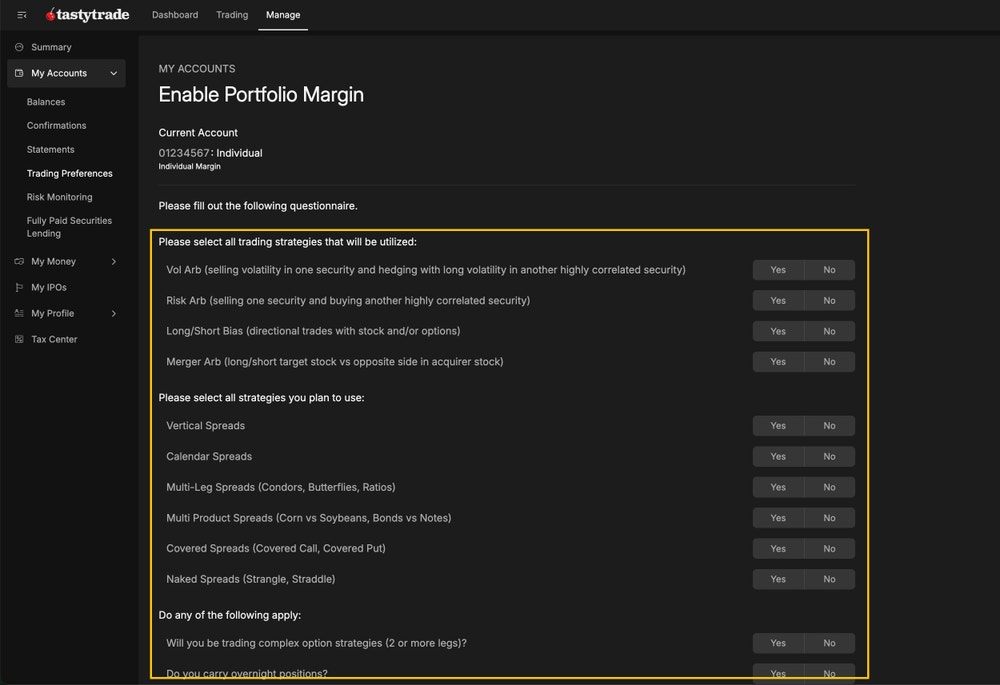Go to Confirmations

tap(56, 126)
